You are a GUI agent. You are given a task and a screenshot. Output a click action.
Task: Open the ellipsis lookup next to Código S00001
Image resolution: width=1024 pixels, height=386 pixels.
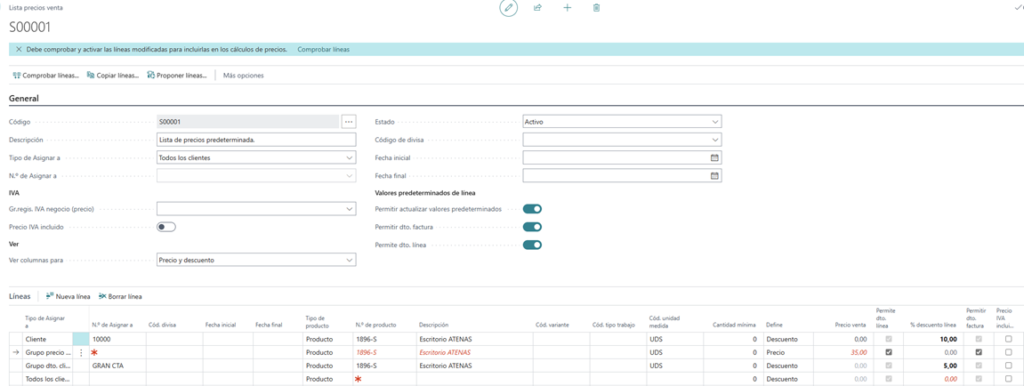point(349,121)
